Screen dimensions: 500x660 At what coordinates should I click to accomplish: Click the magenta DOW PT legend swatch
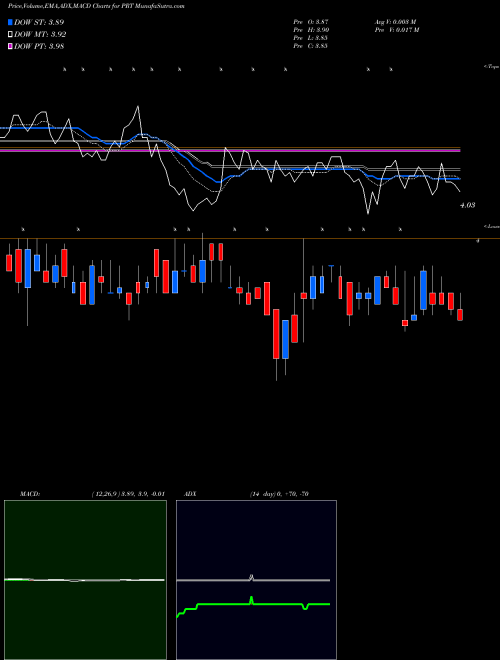(x=10, y=47)
